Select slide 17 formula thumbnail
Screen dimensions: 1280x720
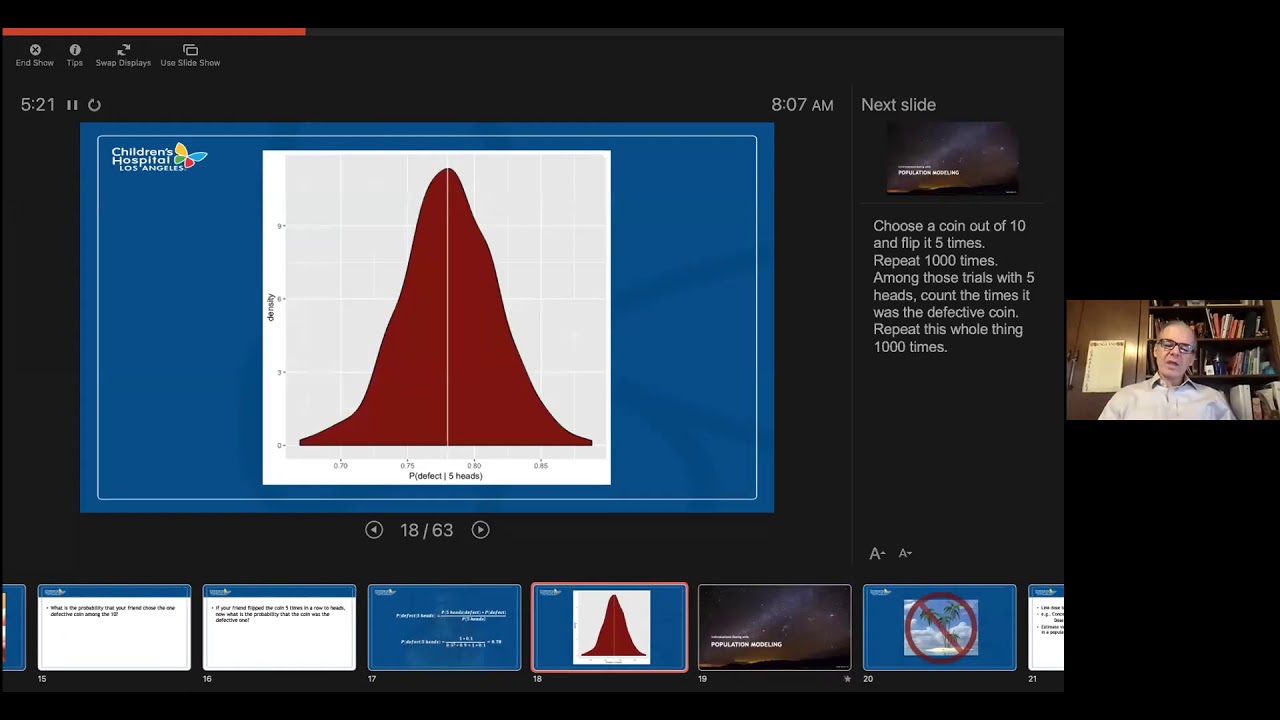444,627
